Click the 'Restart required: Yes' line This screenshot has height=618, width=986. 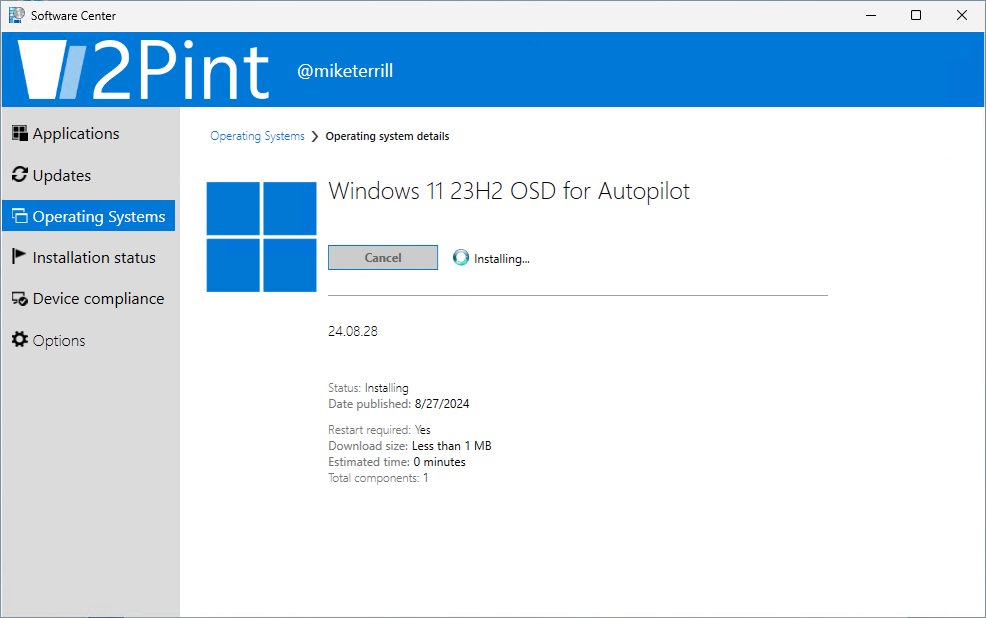379,430
